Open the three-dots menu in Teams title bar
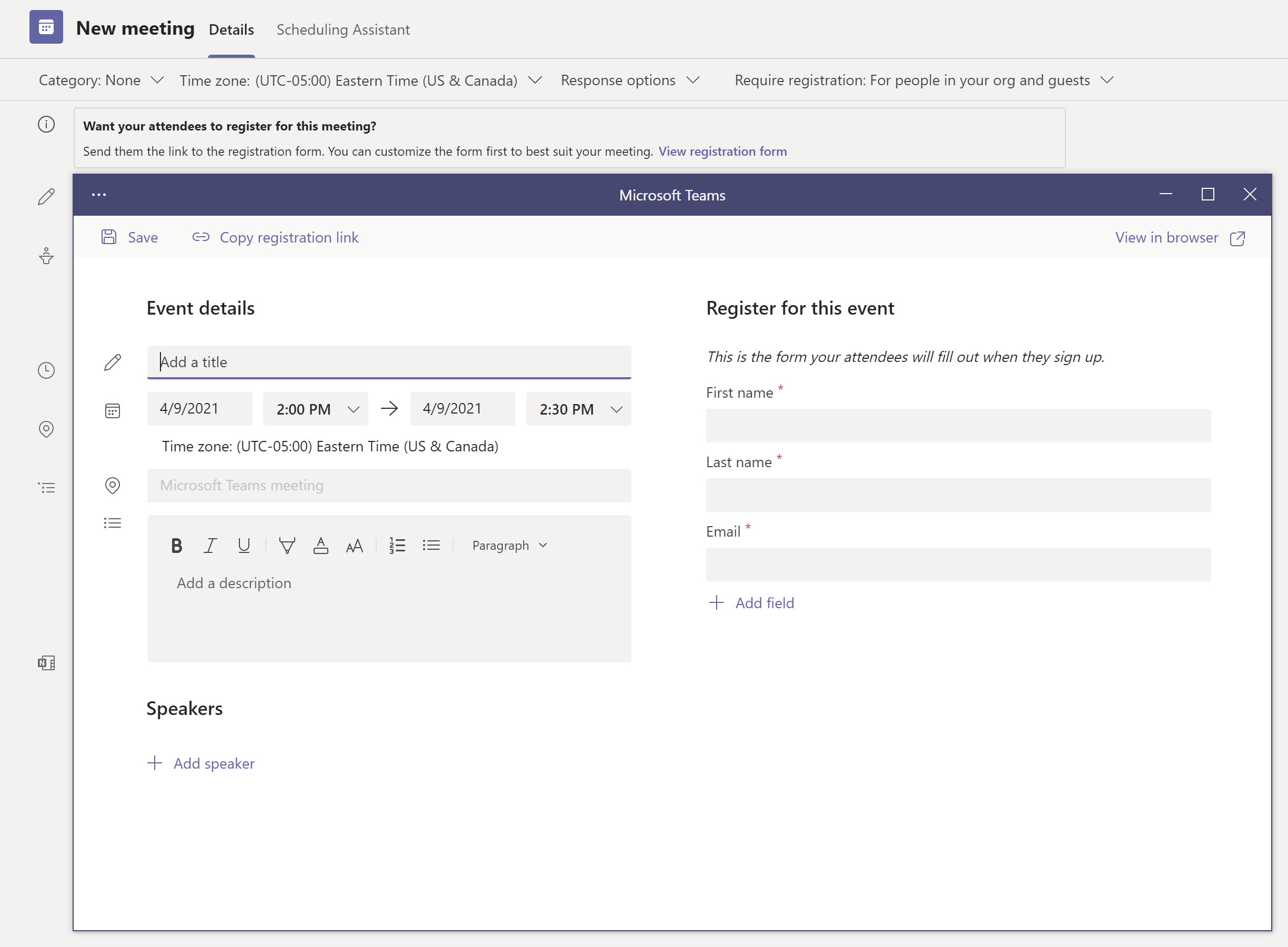The height and width of the screenshot is (947, 1288). coord(99,195)
